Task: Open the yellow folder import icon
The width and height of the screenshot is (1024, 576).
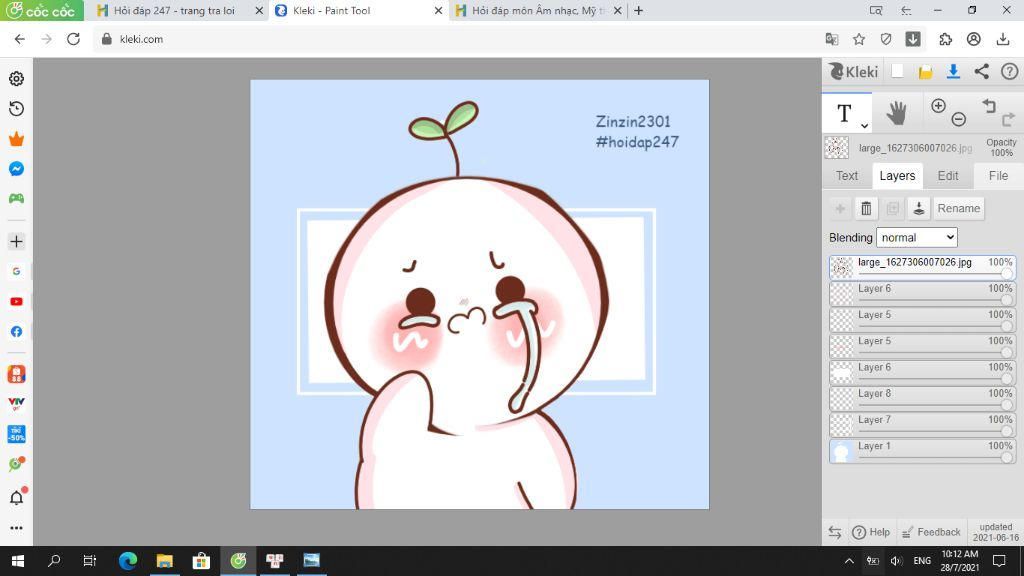Action: (x=925, y=72)
